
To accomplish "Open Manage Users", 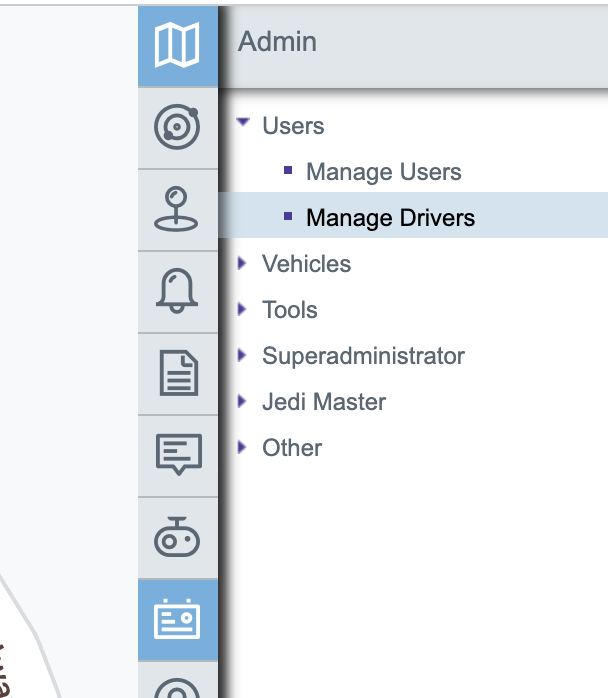I will (383, 172).
